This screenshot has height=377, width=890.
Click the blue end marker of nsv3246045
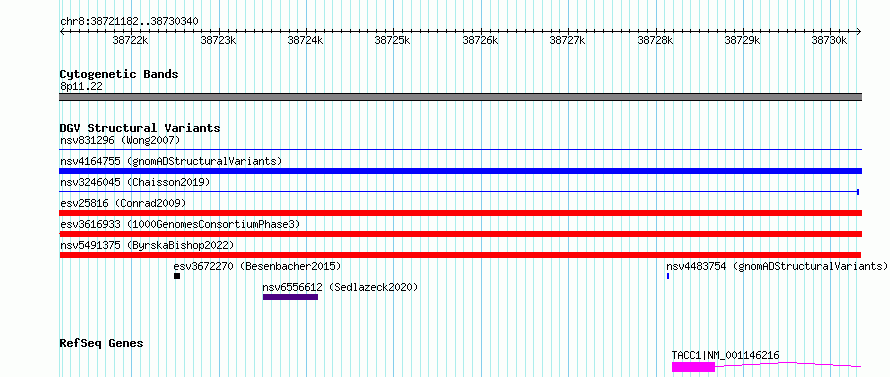pyautogui.click(x=858, y=192)
